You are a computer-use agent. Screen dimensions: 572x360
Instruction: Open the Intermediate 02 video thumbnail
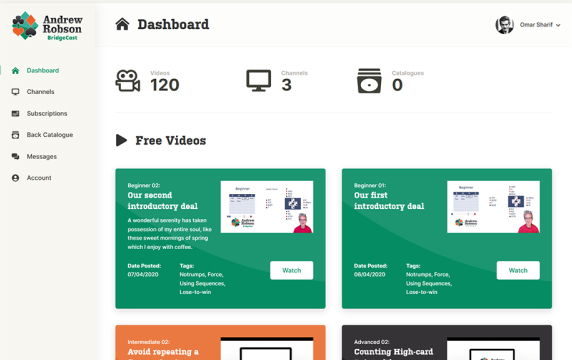tap(267, 349)
